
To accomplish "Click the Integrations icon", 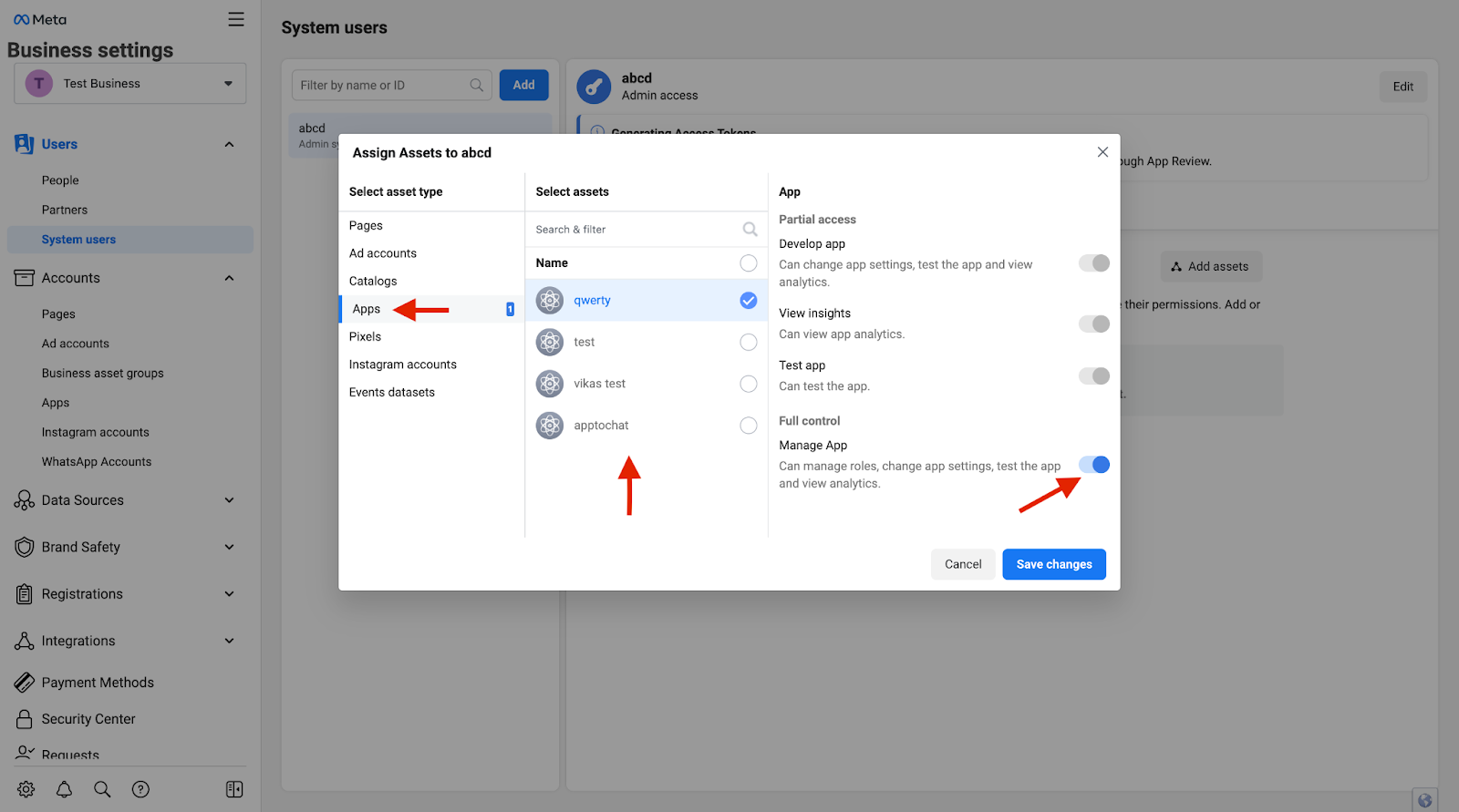I will [x=25, y=641].
